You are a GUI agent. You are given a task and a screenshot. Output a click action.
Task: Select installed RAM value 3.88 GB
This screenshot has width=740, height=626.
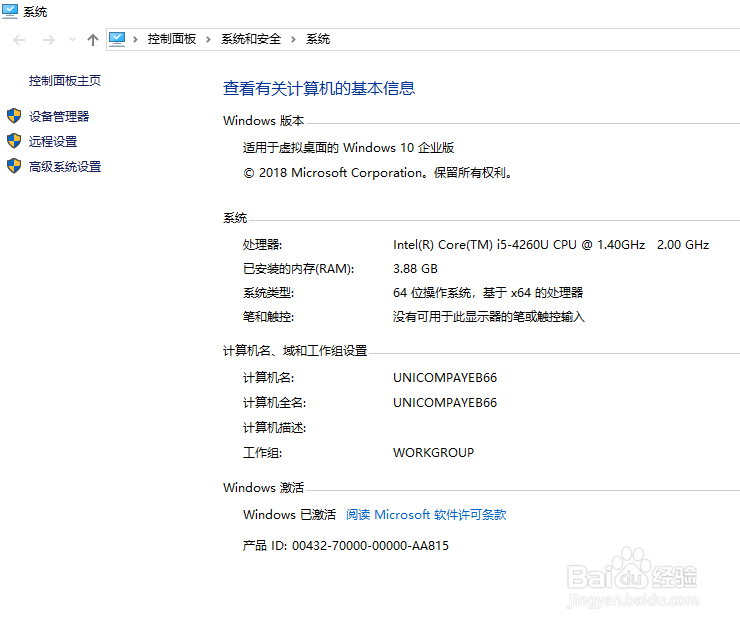pyautogui.click(x=415, y=269)
